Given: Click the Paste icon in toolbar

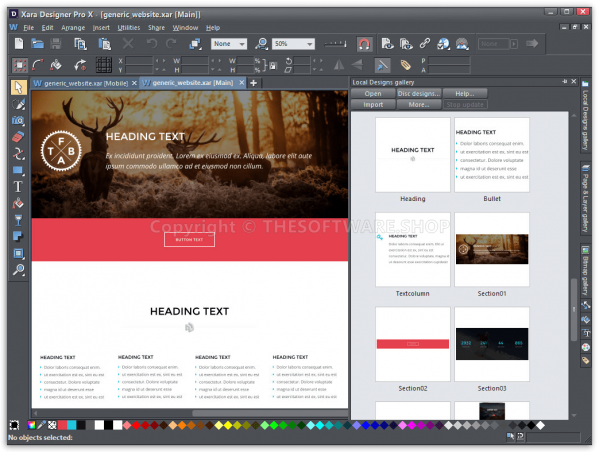Looking at the screenshot, I should [x=104, y=44].
